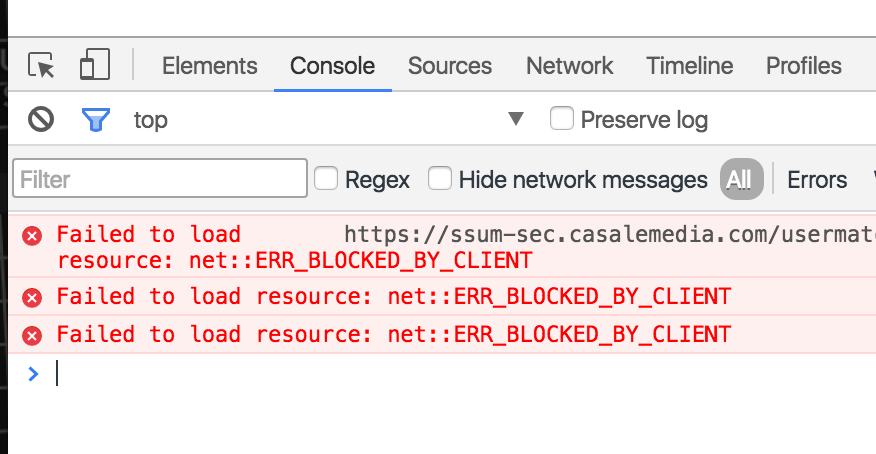Open the casalemedia.com resource link
The width and height of the screenshot is (876, 454).
(610, 235)
